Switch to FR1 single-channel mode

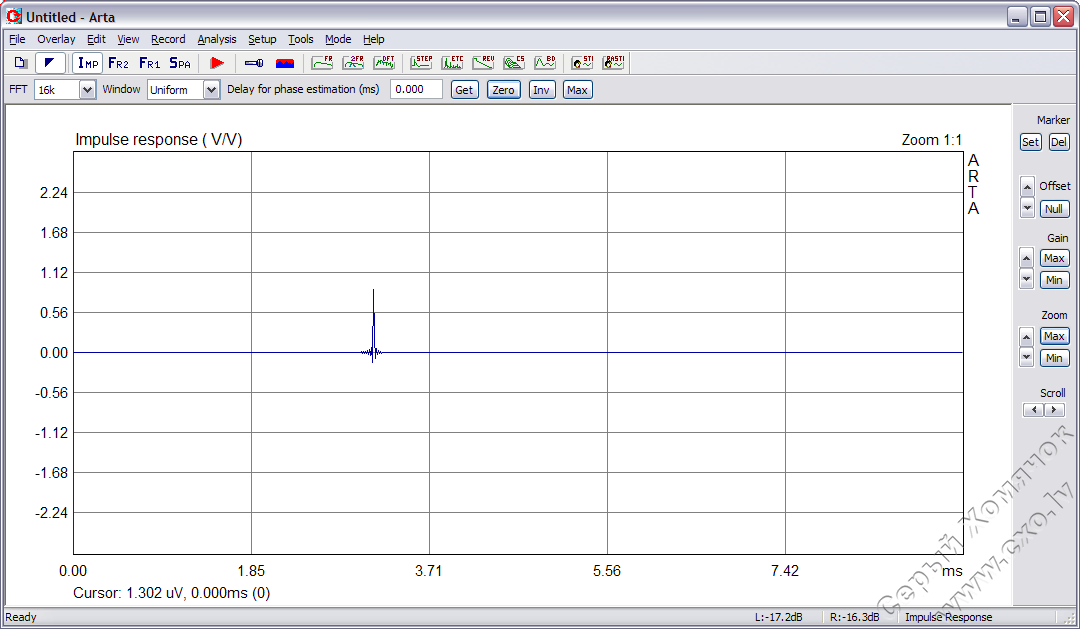(149, 63)
